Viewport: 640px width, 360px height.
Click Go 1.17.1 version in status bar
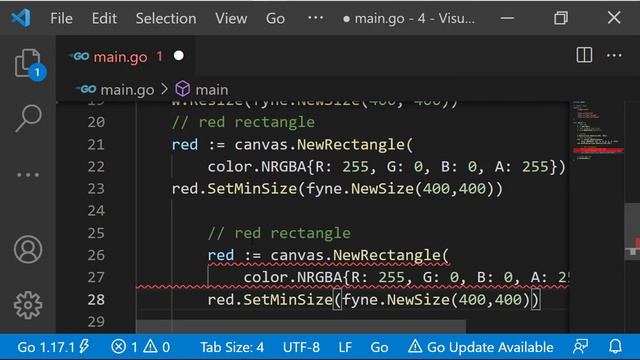[x=53, y=347]
